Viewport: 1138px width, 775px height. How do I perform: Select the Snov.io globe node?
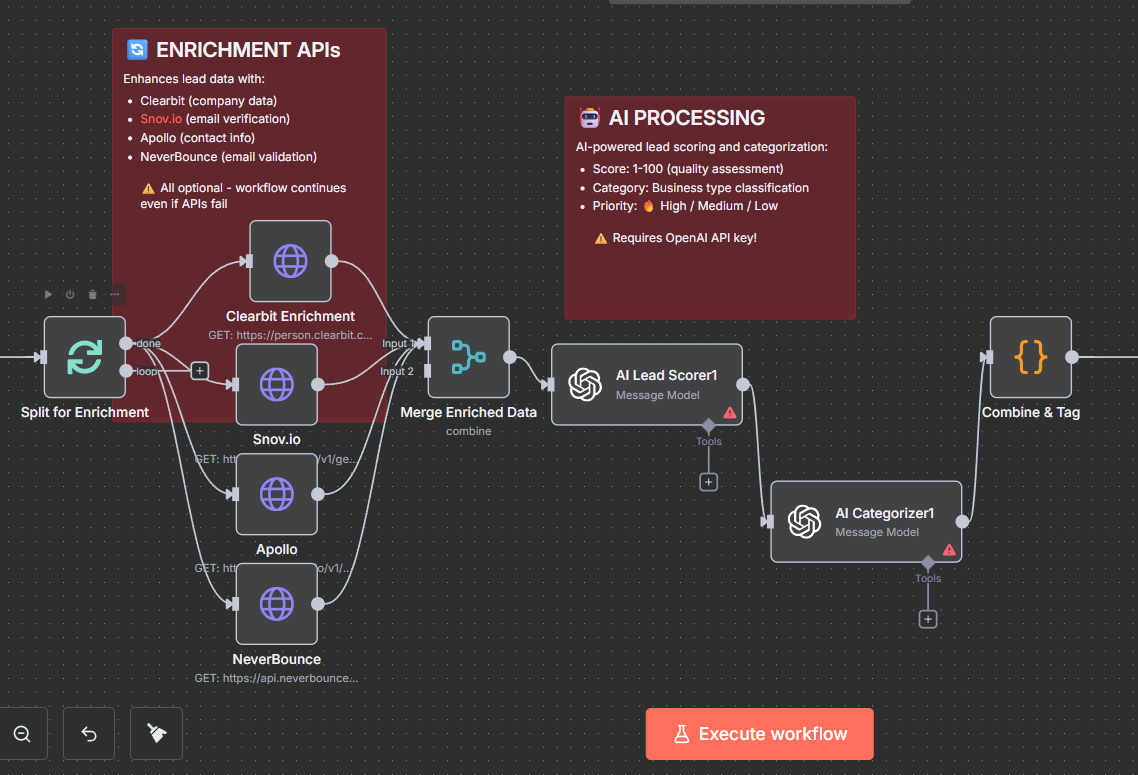point(277,385)
